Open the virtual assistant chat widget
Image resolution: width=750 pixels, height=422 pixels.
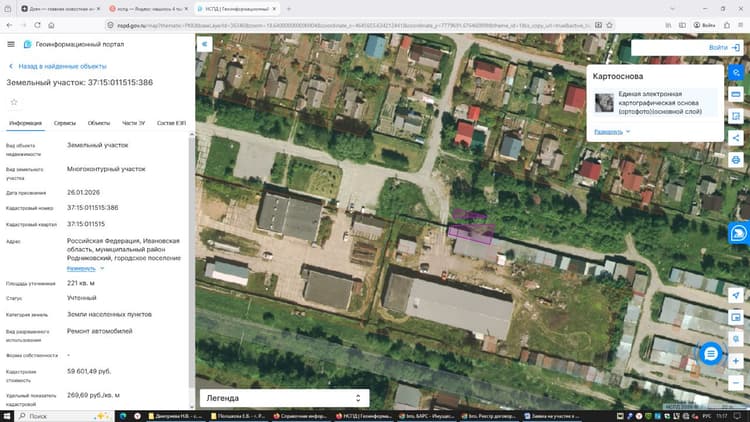coord(739,233)
